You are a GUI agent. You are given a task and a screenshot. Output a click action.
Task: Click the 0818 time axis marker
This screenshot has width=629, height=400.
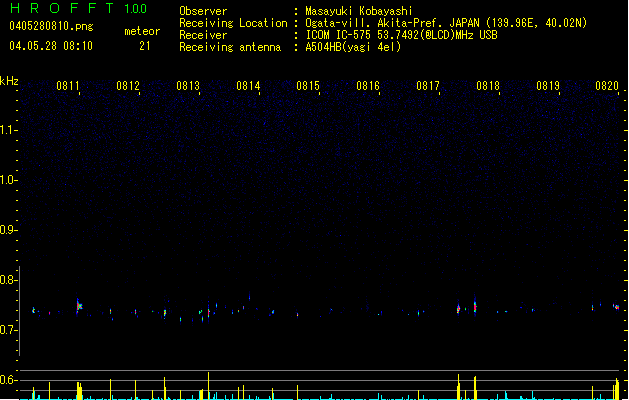(x=488, y=86)
